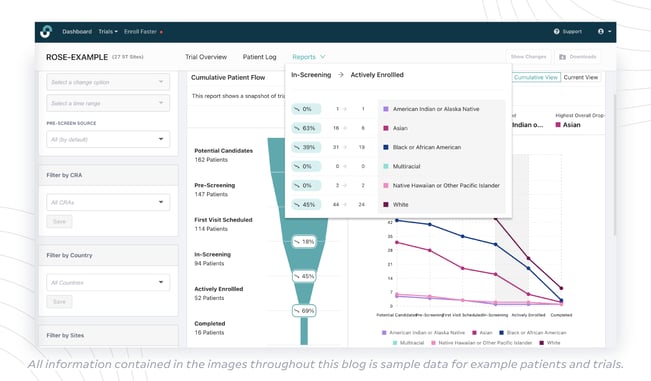Click the Select a time range field
This screenshot has height=381, width=651.
pos(108,103)
